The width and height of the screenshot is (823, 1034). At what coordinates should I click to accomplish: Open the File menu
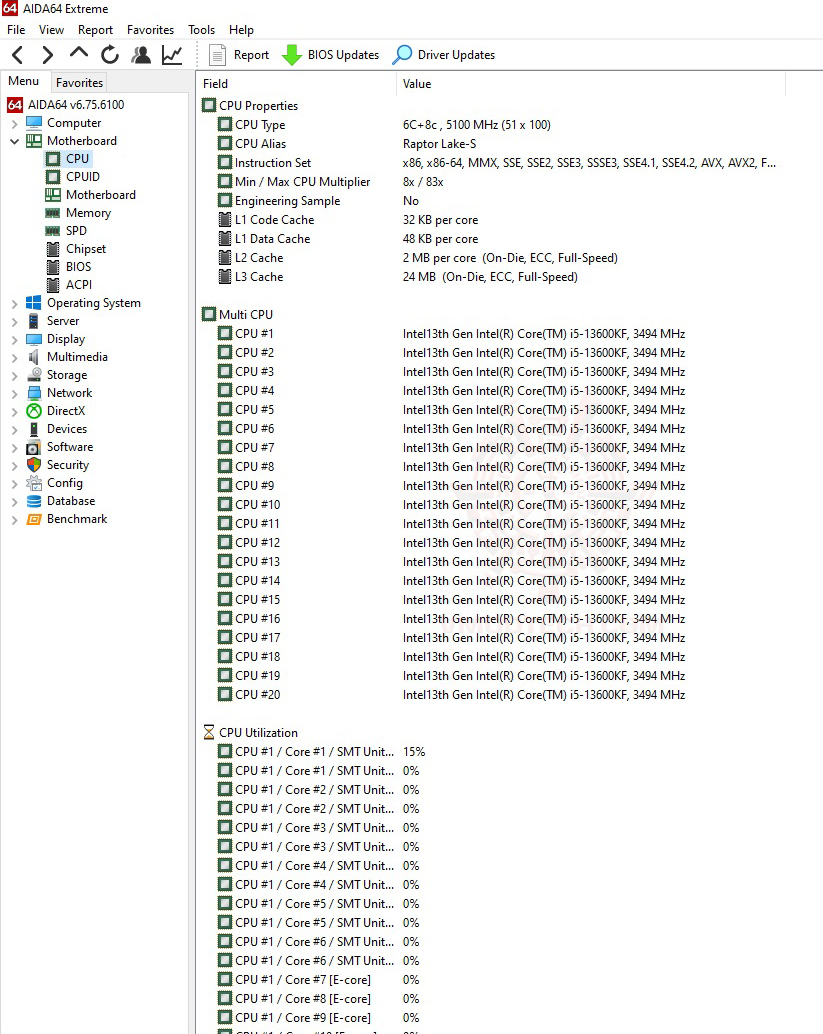(x=16, y=30)
